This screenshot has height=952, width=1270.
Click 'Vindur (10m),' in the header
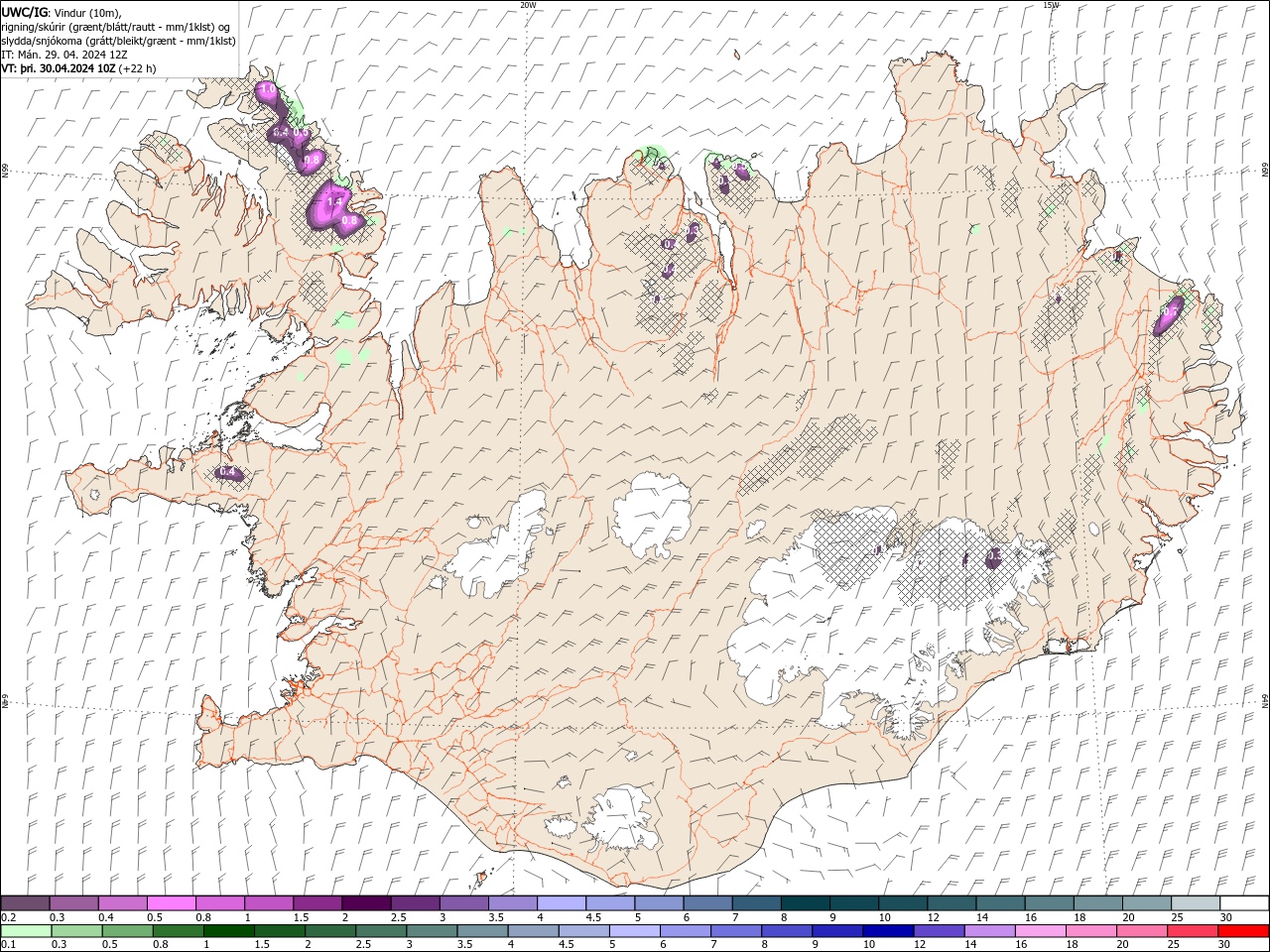(89, 12)
